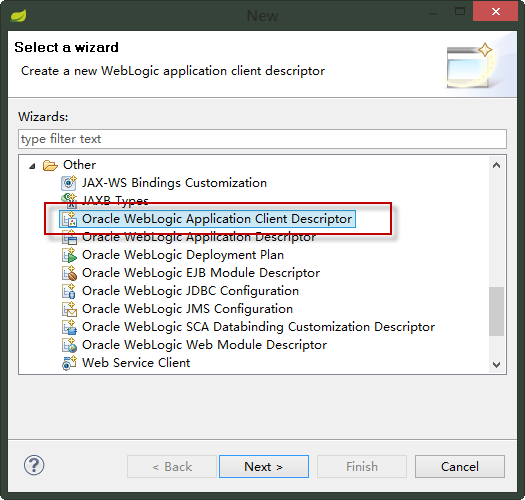Select the Other folder in wizard tree
Viewport: 525px width, 500px height.
[79, 165]
